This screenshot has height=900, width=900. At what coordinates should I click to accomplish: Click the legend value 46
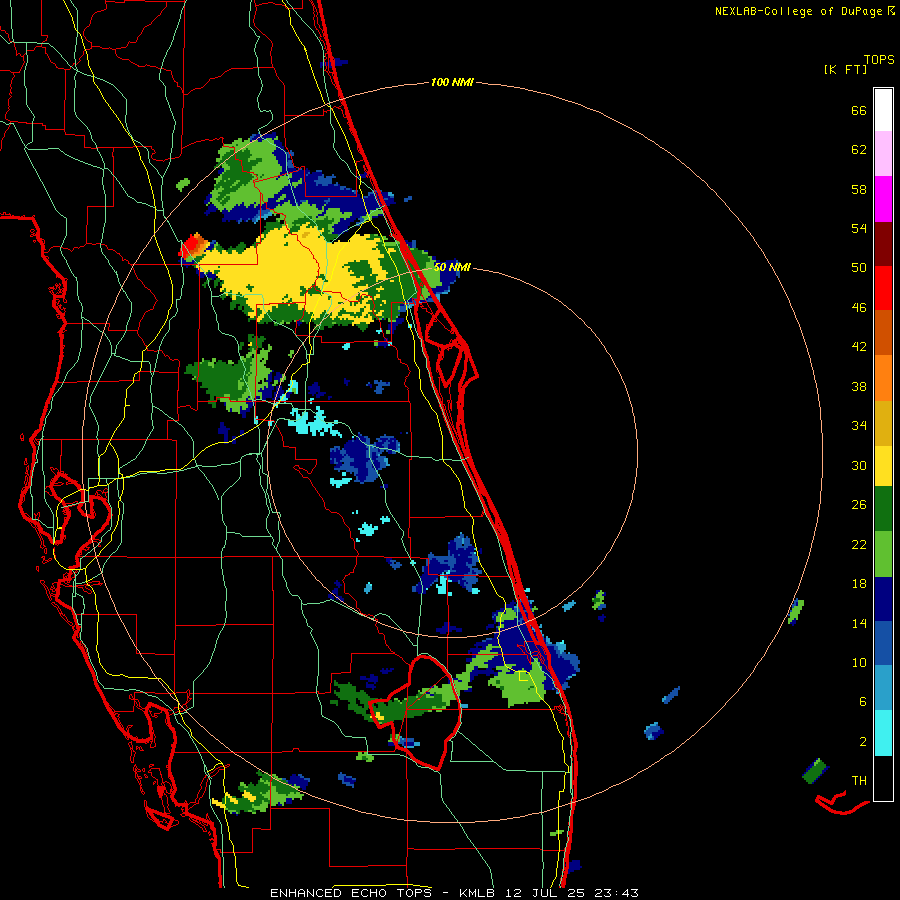(x=859, y=308)
